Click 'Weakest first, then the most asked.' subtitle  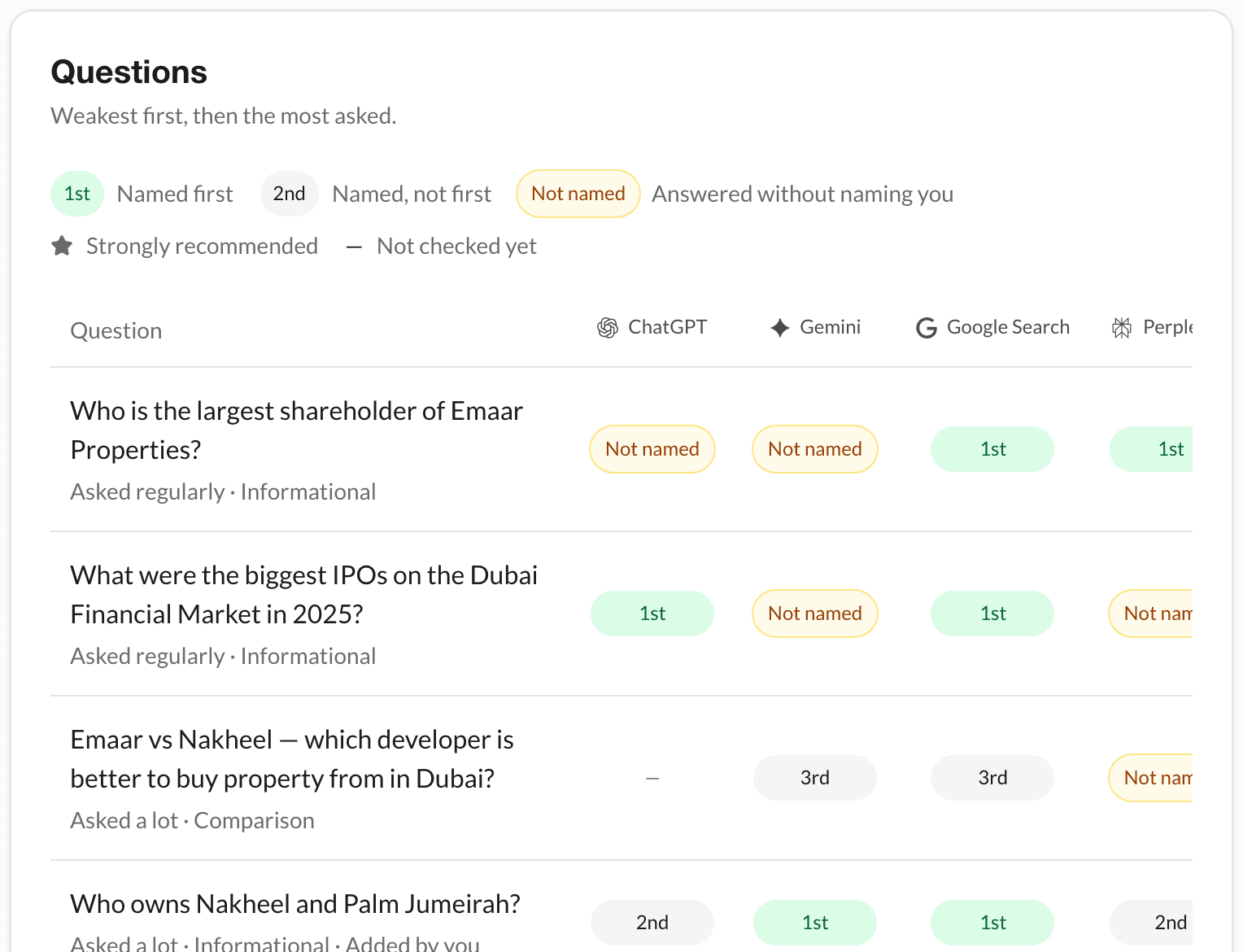coord(224,116)
